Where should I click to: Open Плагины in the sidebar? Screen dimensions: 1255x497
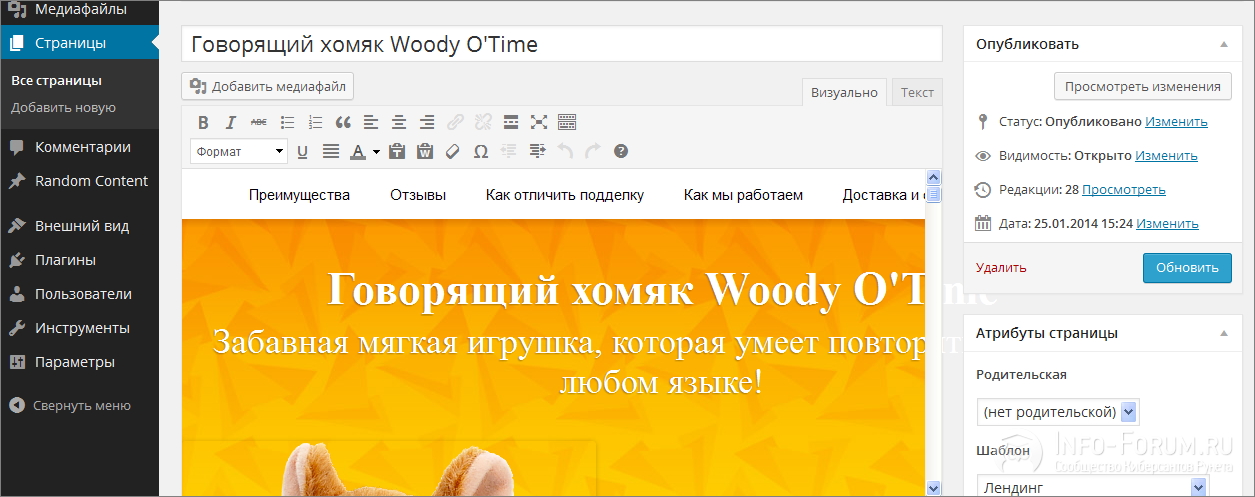(x=80, y=260)
